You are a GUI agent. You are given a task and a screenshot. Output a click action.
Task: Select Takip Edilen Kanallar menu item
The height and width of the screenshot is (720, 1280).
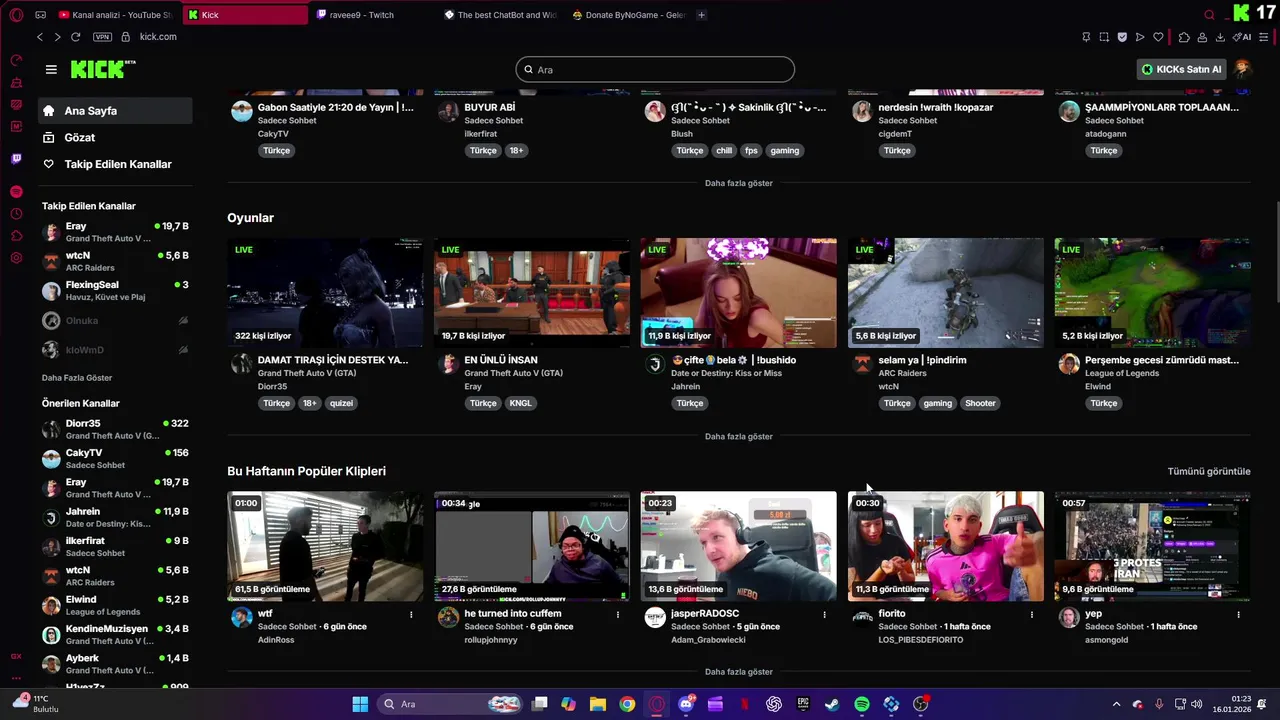[x=115, y=164]
